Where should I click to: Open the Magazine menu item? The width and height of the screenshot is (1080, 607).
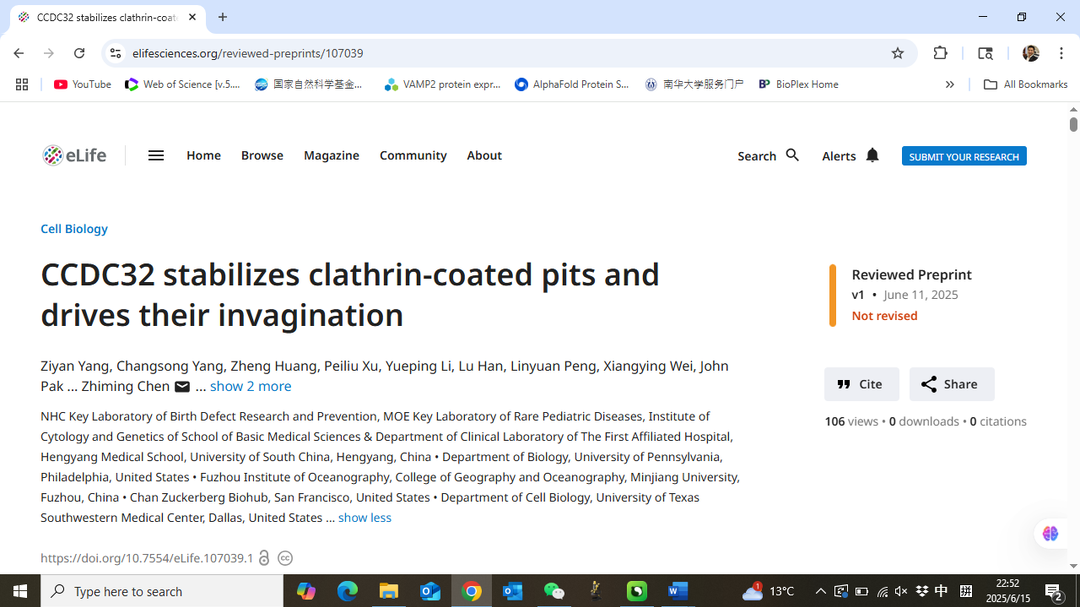[x=331, y=156]
